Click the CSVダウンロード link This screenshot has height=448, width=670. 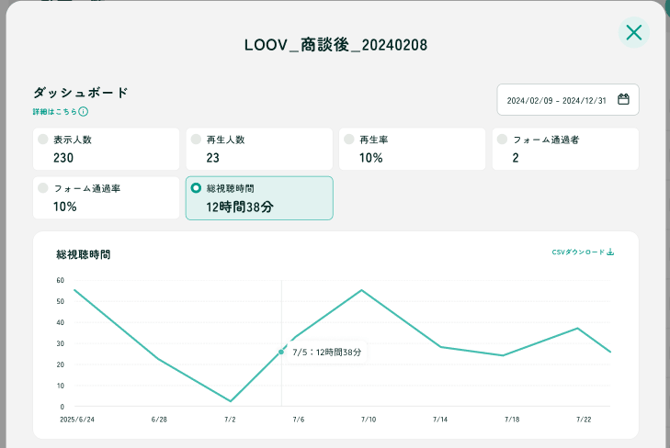[x=578, y=253]
